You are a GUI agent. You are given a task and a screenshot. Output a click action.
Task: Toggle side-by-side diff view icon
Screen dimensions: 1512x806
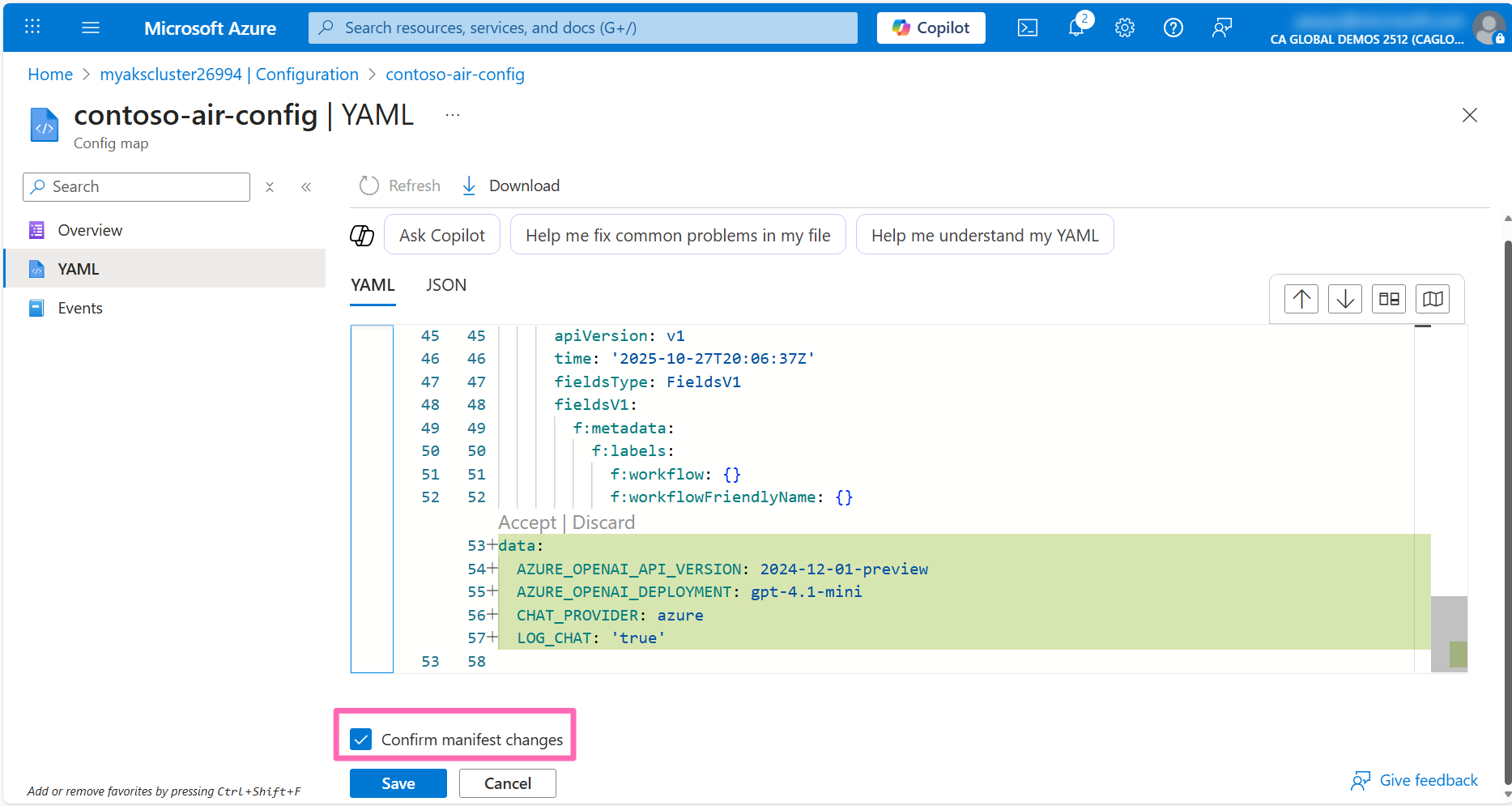pos(1389,299)
